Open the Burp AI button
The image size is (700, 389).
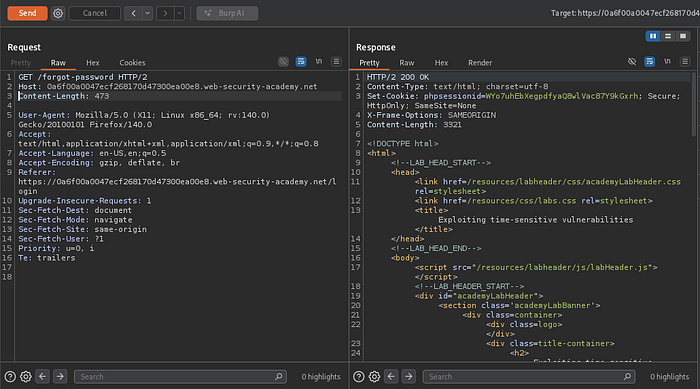(227, 13)
